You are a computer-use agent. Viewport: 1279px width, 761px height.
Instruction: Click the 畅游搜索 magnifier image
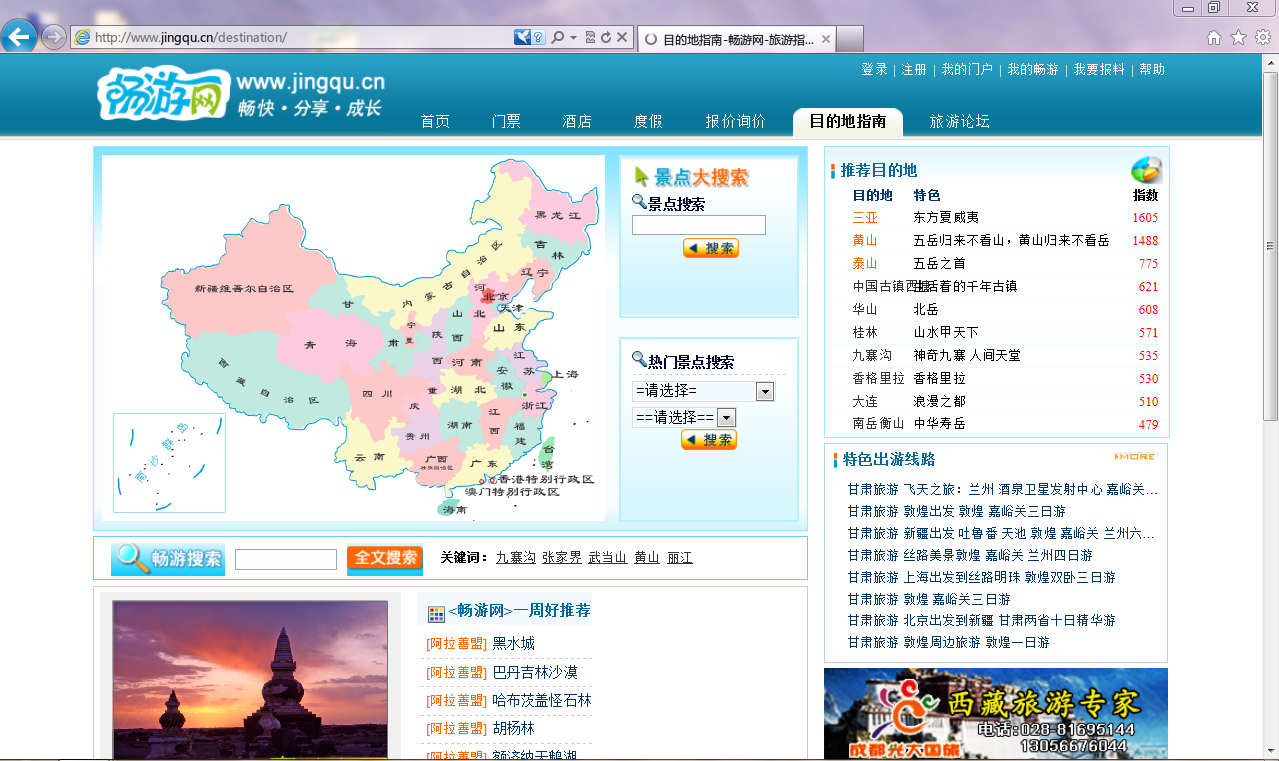tap(168, 558)
